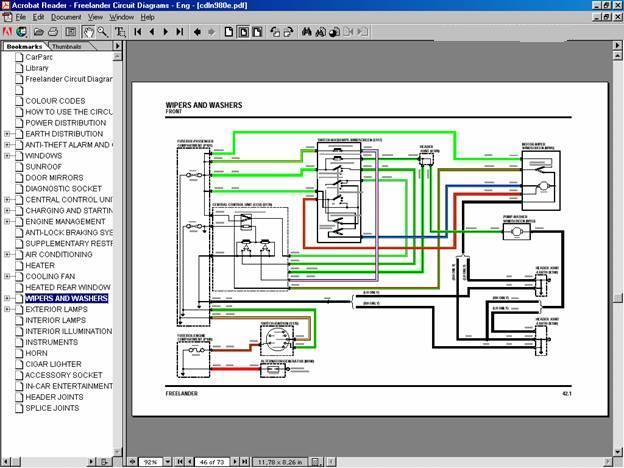Screen dimensions: 624x468
Task: Set Actual Size page view
Action: [x=229, y=32]
